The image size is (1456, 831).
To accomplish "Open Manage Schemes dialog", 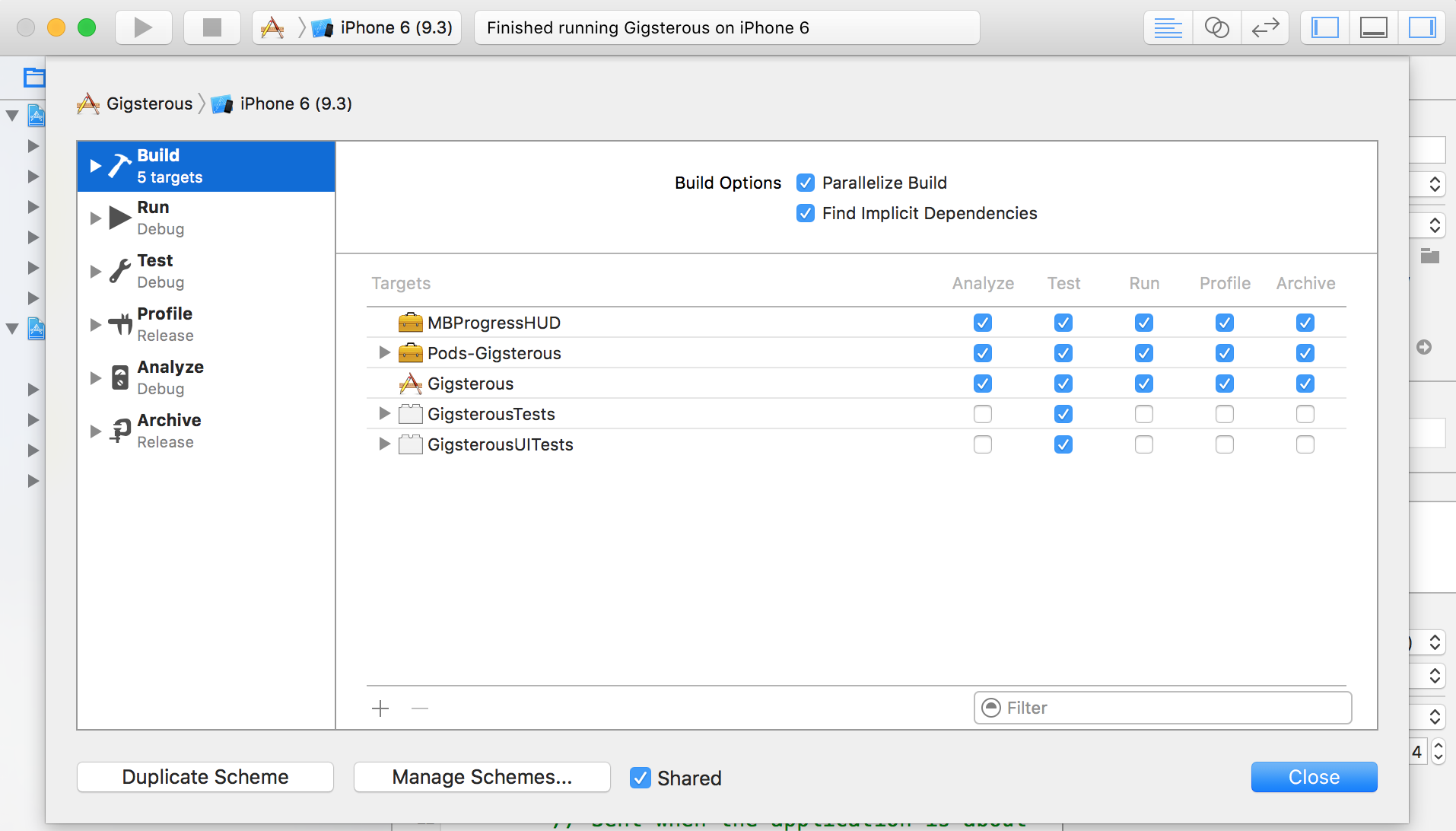I will [x=482, y=777].
